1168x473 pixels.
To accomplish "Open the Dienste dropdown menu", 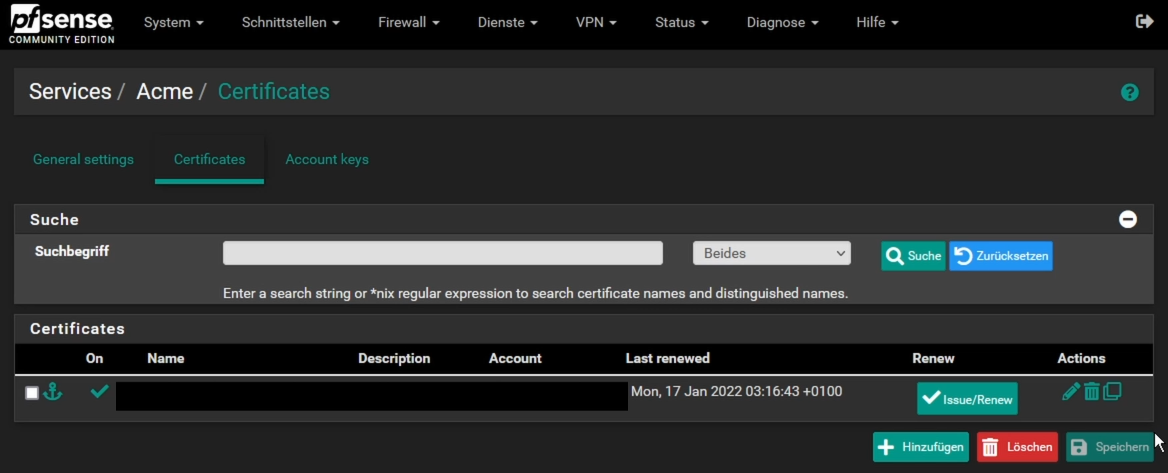I will coord(507,22).
